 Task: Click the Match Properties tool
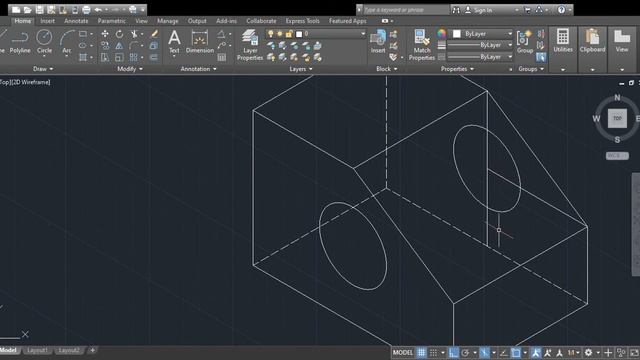[422, 45]
